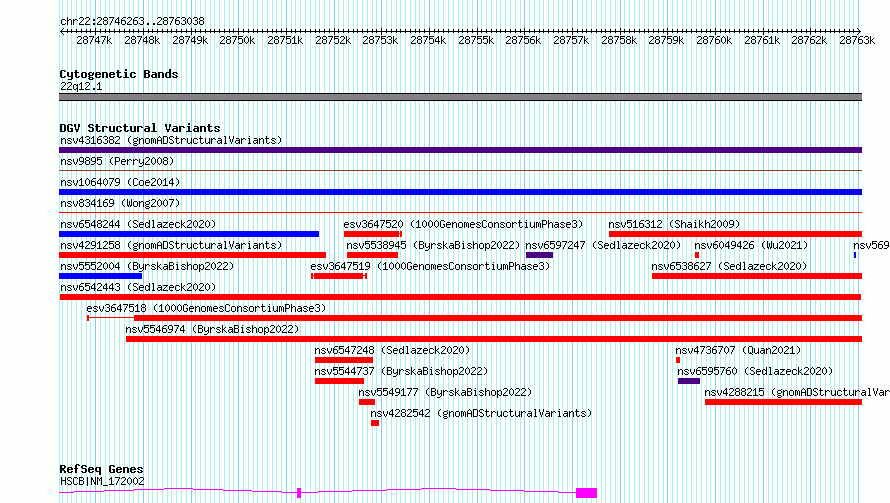890x503 pixels.
Task: Select the nsv834169 thin red line
Action: [460, 212]
